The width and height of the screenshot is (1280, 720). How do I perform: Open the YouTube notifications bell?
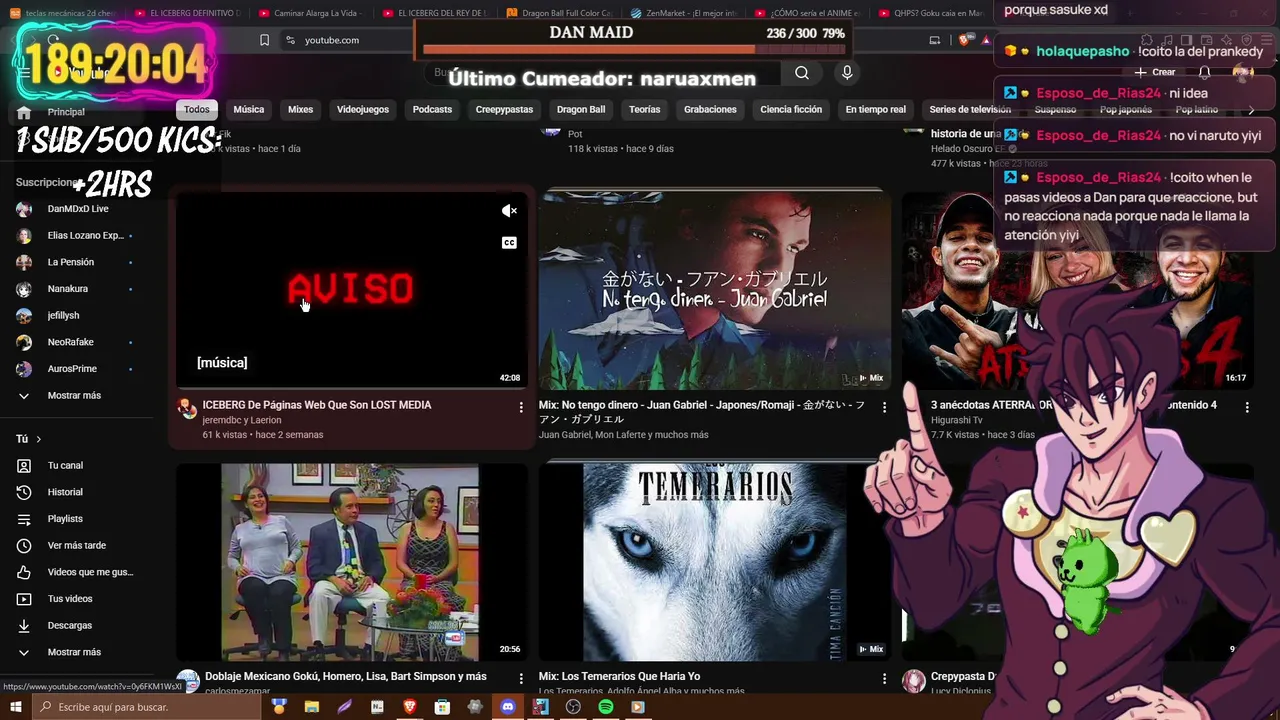point(1205,72)
